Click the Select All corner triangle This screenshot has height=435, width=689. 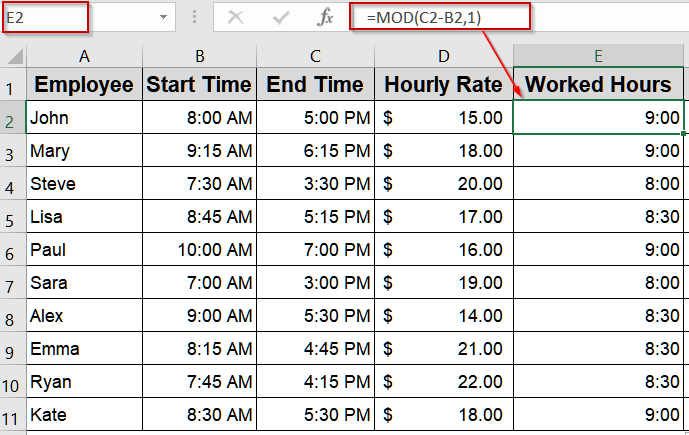pos(15,56)
